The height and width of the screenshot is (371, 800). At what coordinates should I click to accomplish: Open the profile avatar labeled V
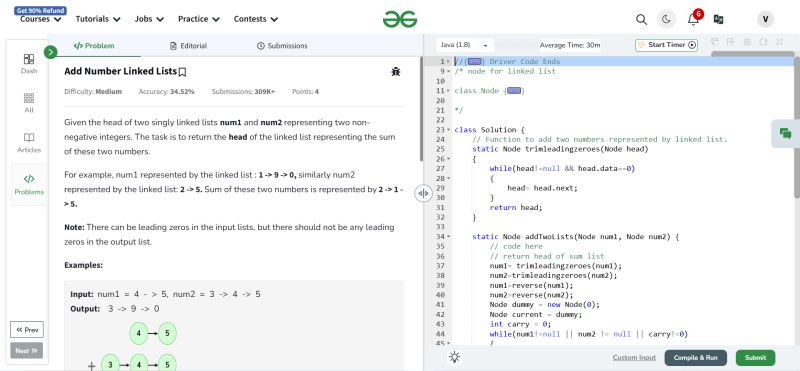(x=765, y=19)
